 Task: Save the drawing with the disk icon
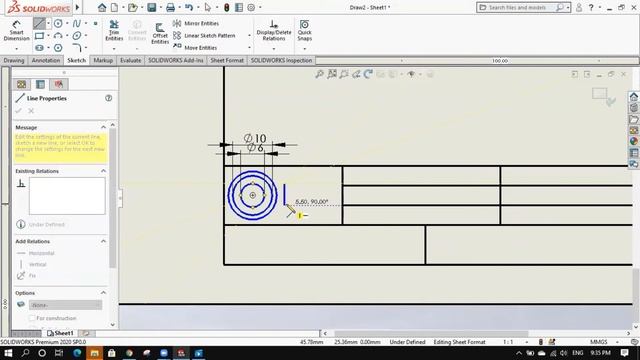151,7
